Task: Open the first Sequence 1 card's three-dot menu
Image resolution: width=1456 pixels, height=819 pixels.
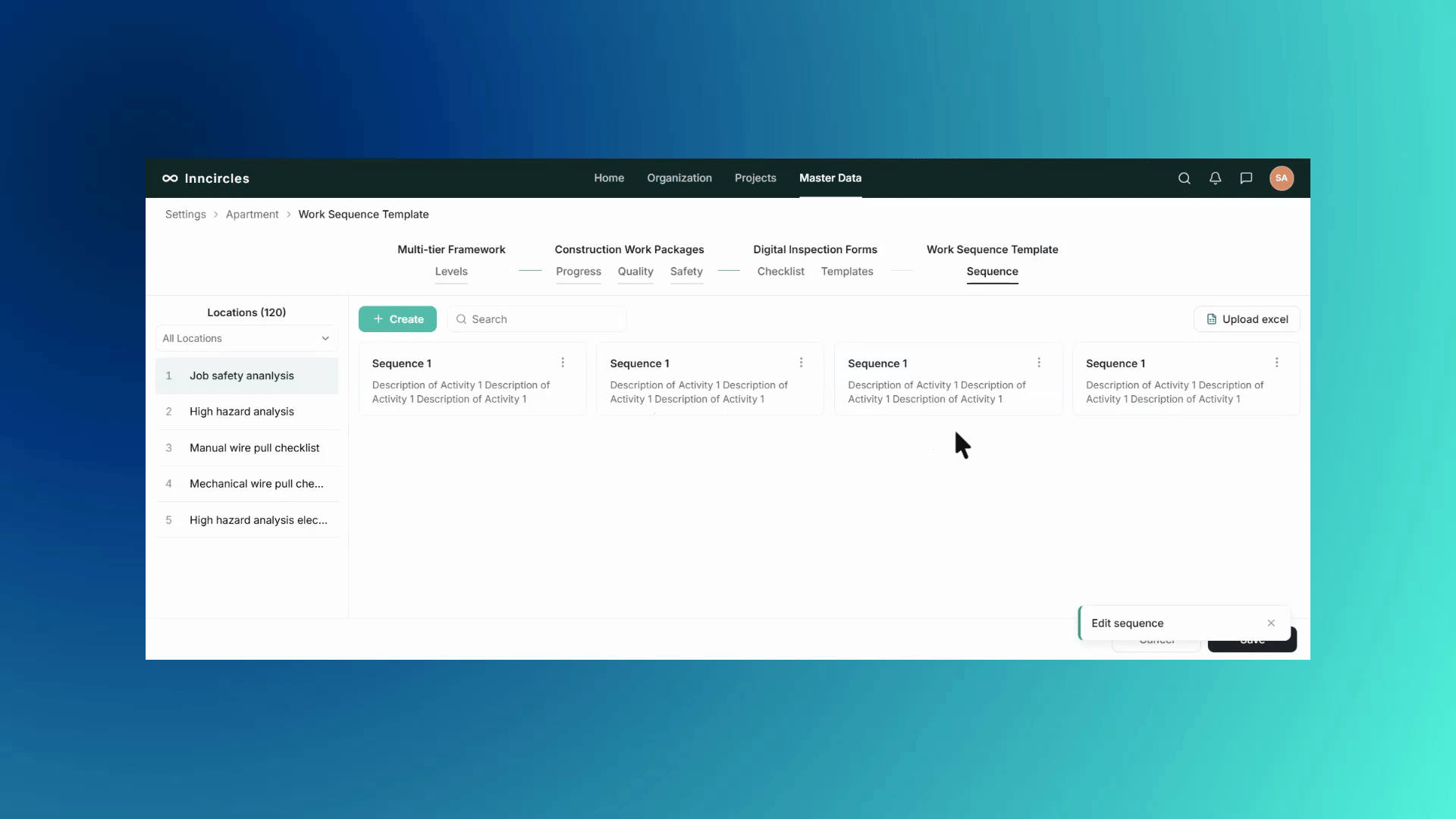Action: pos(563,362)
